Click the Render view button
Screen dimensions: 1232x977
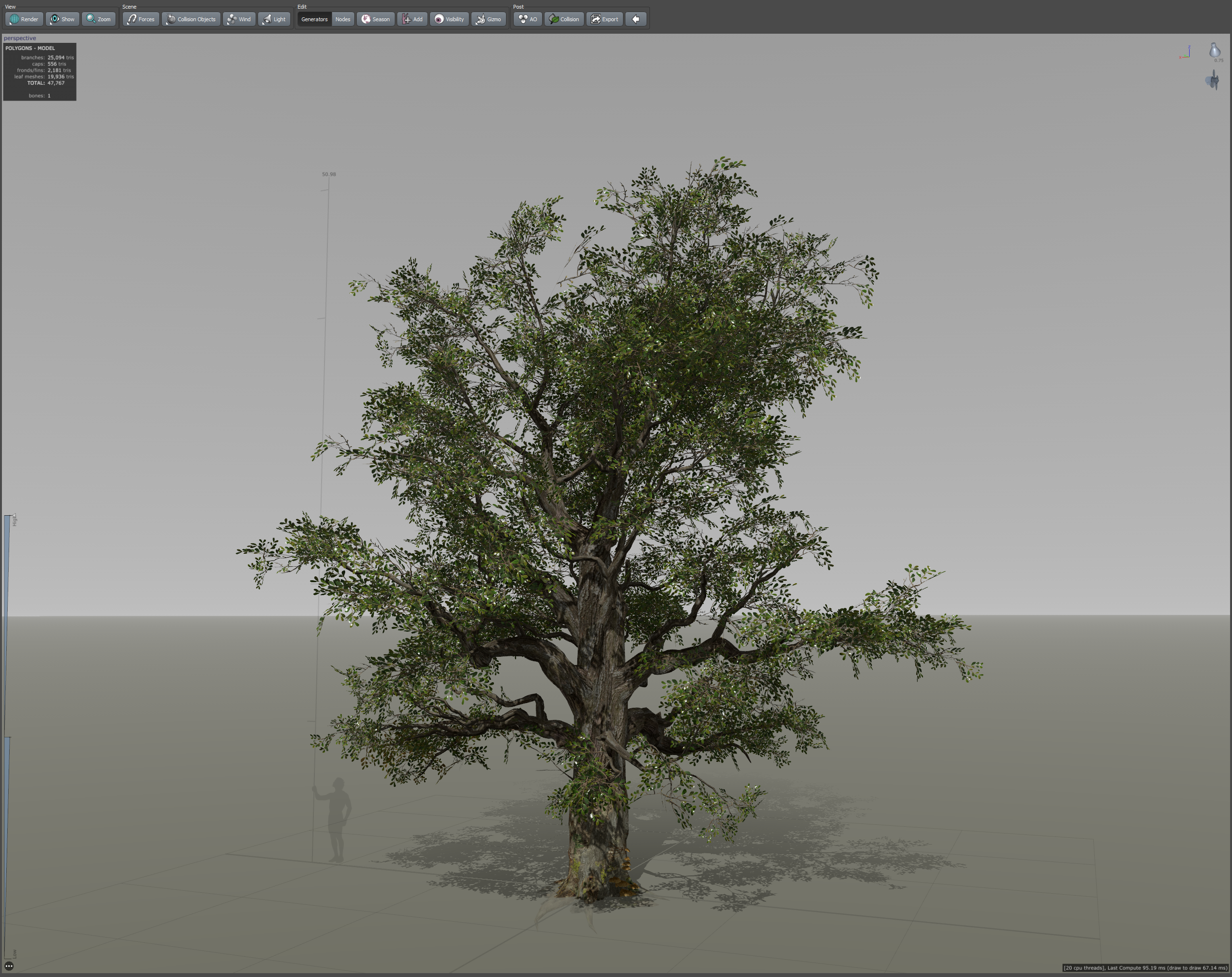24,19
